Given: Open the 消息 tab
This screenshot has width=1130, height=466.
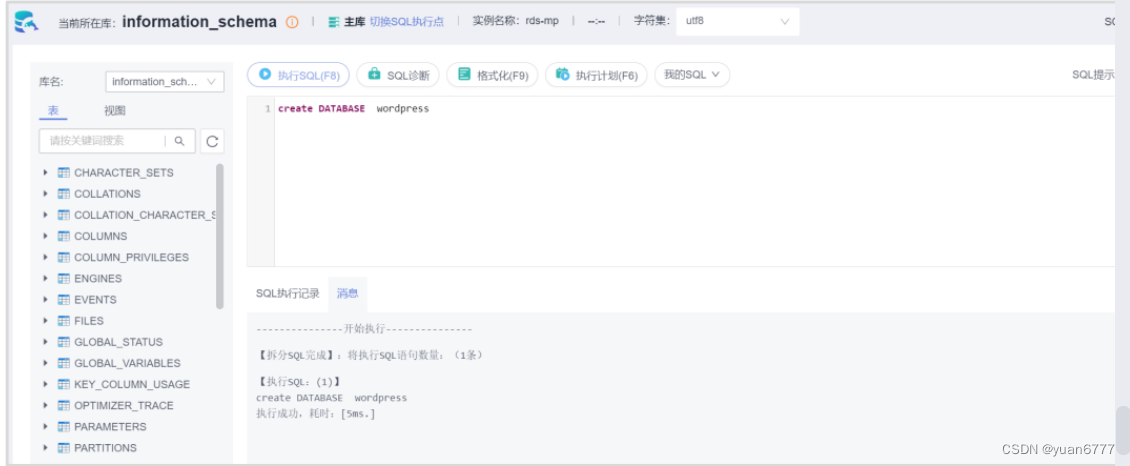Looking at the screenshot, I should pos(347,294).
